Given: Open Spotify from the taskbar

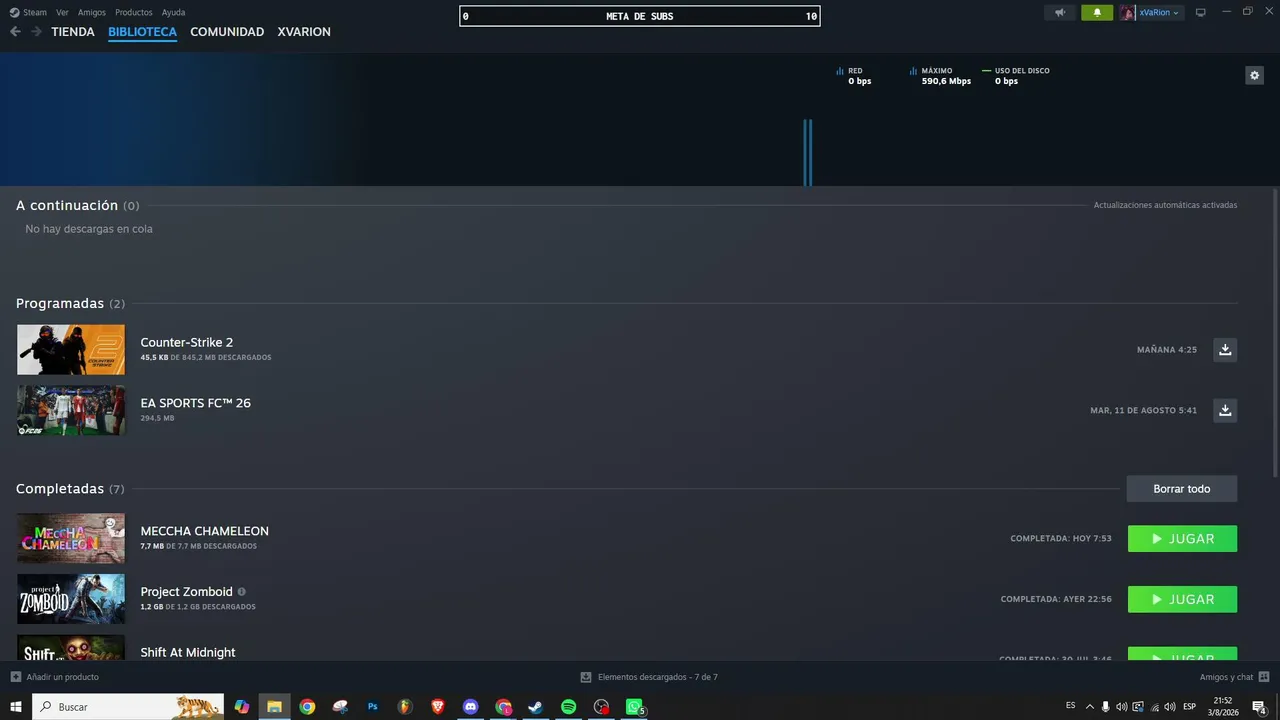Looking at the screenshot, I should point(569,707).
